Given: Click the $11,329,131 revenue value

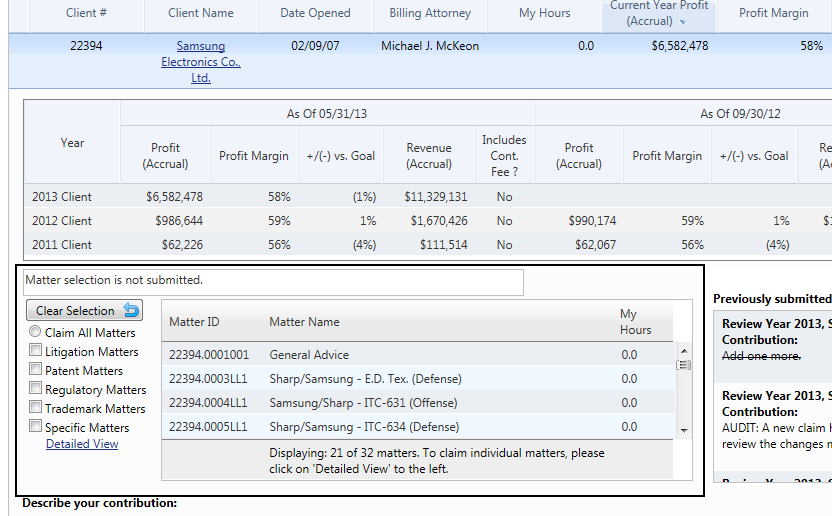Looking at the screenshot, I should tap(436, 197).
